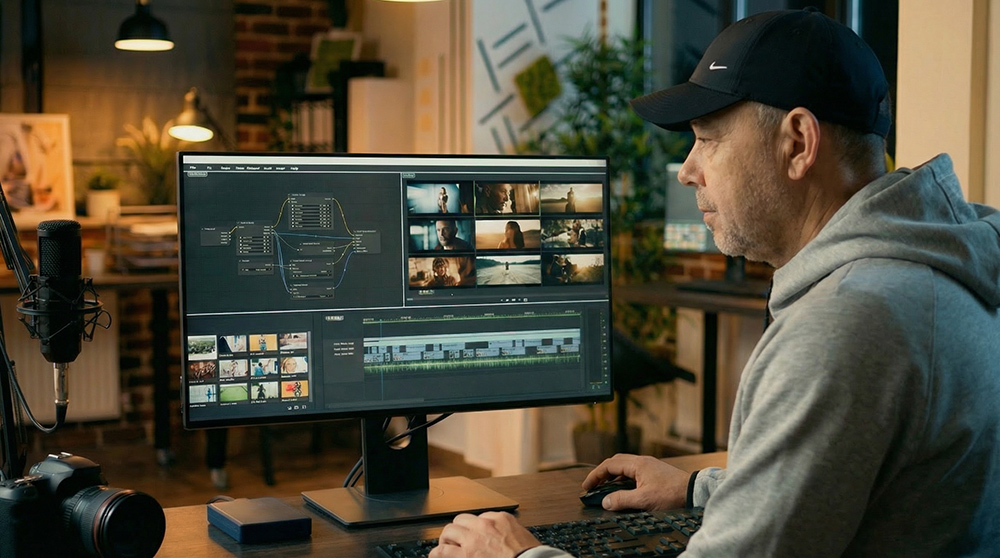Open the Help menu in the menu bar
The image size is (1000, 558).
[295, 168]
